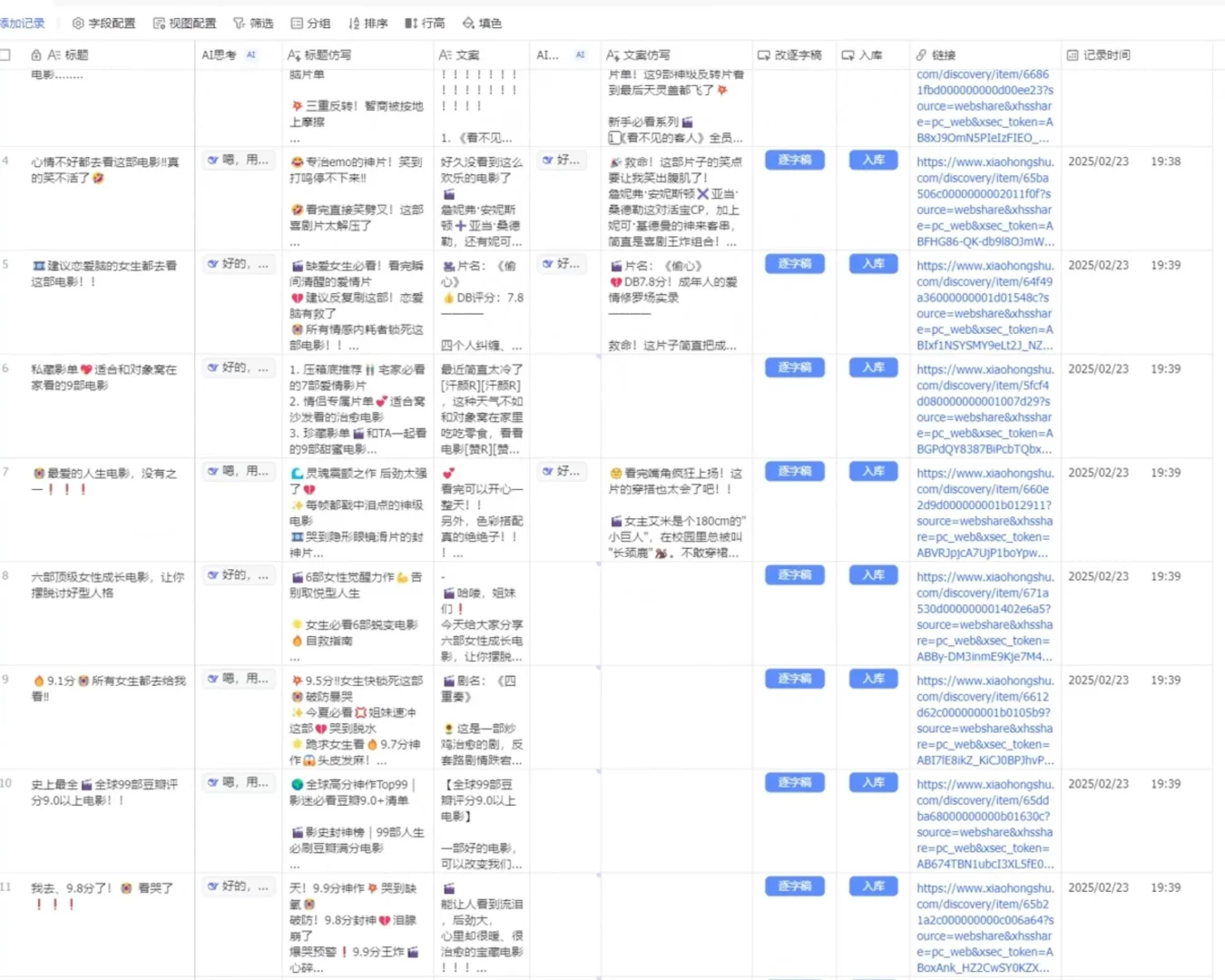Open the 文案 column field type menu
This screenshot has width=1225, height=980.
click(x=446, y=54)
